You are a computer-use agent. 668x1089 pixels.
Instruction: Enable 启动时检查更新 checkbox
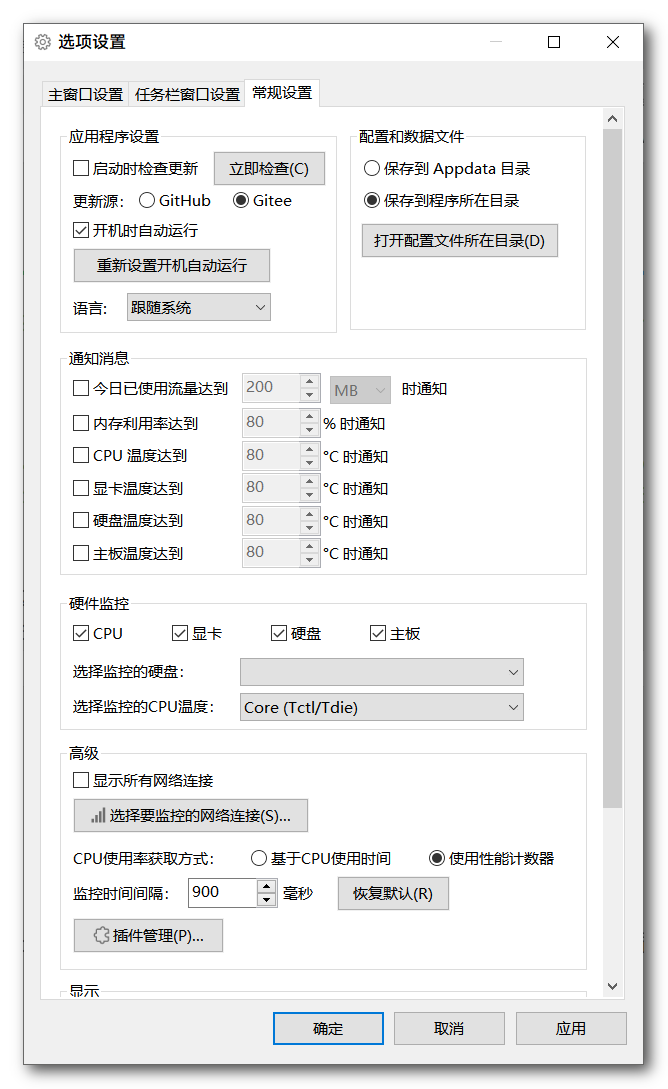coord(82,169)
